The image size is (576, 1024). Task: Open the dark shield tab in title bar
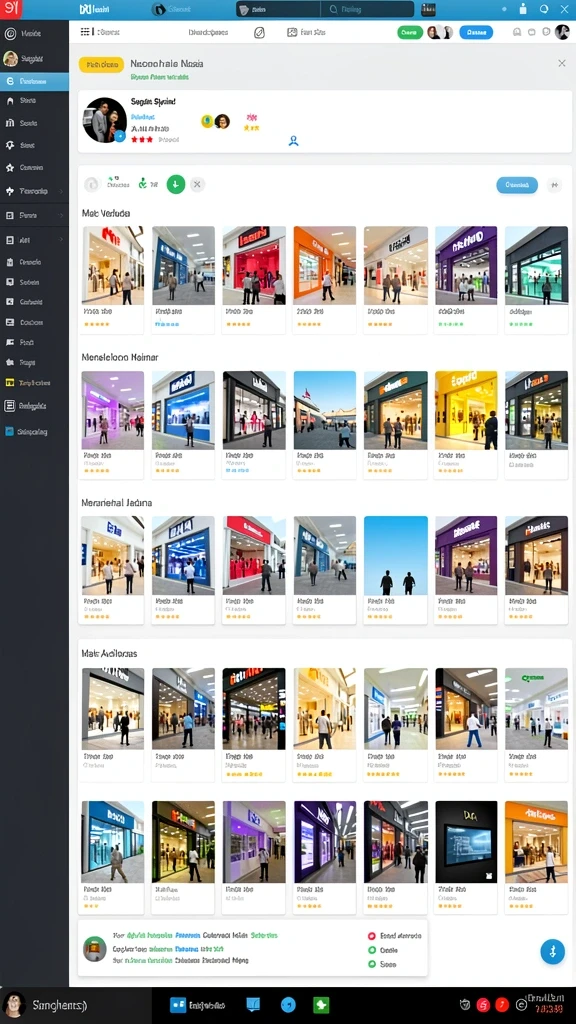pos(278,9)
